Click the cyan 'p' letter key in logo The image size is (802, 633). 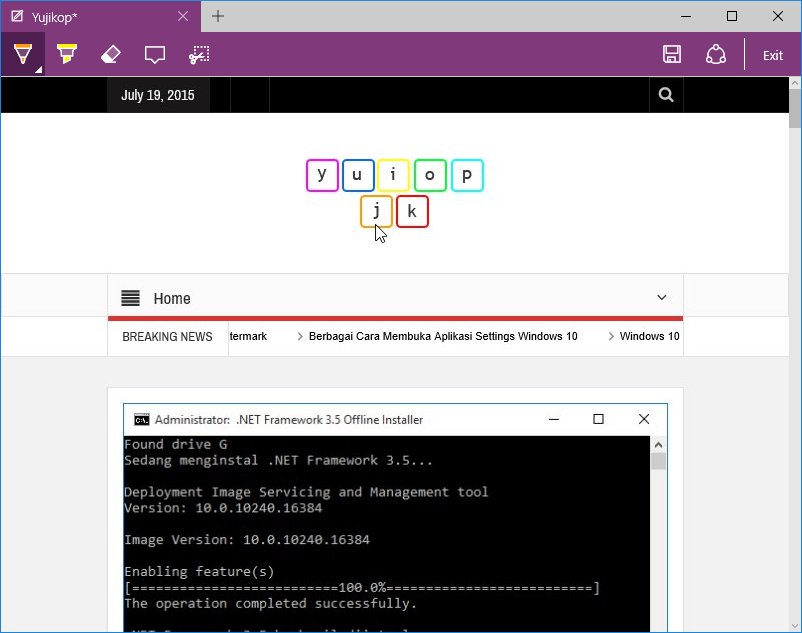[467, 175]
